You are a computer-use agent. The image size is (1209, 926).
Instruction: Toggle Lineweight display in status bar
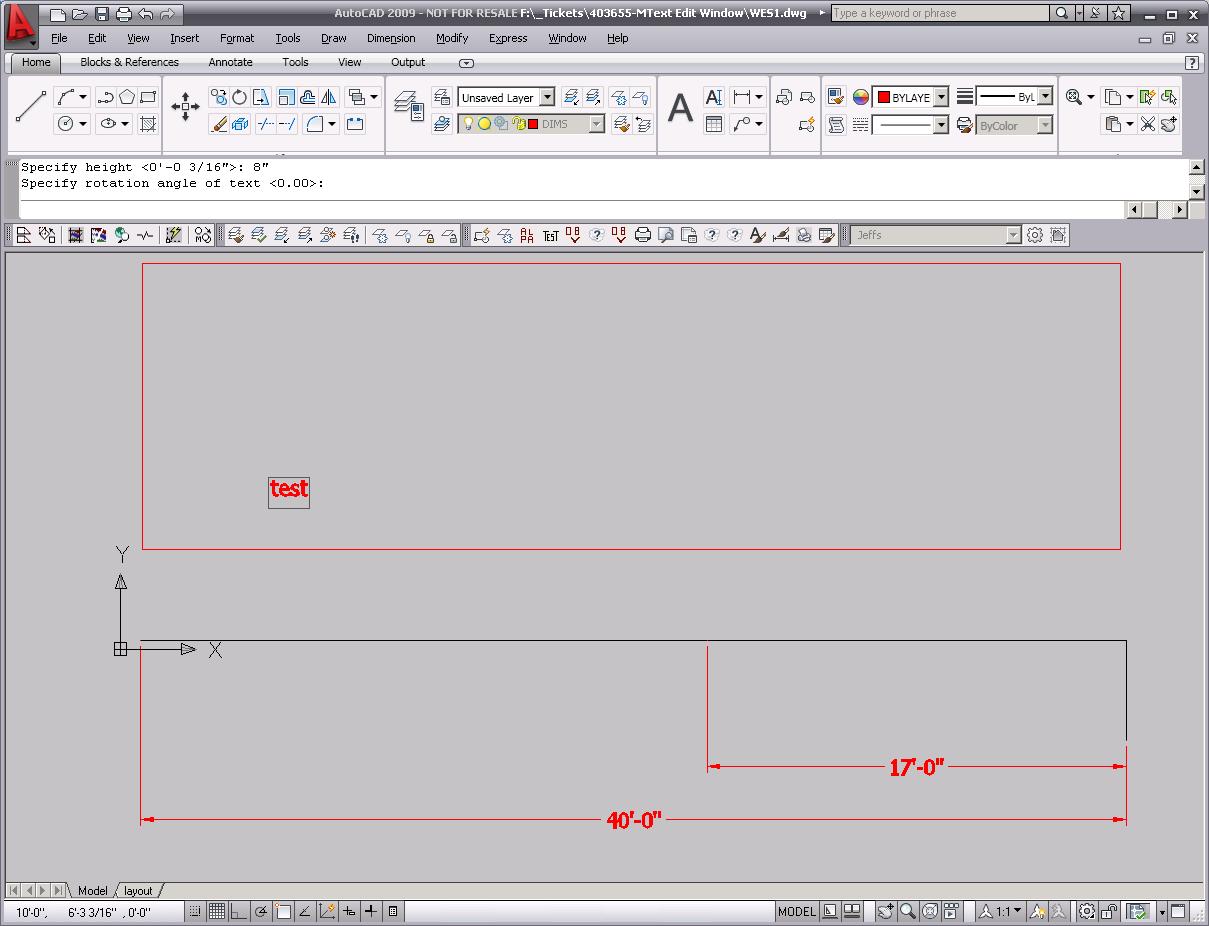(371, 911)
